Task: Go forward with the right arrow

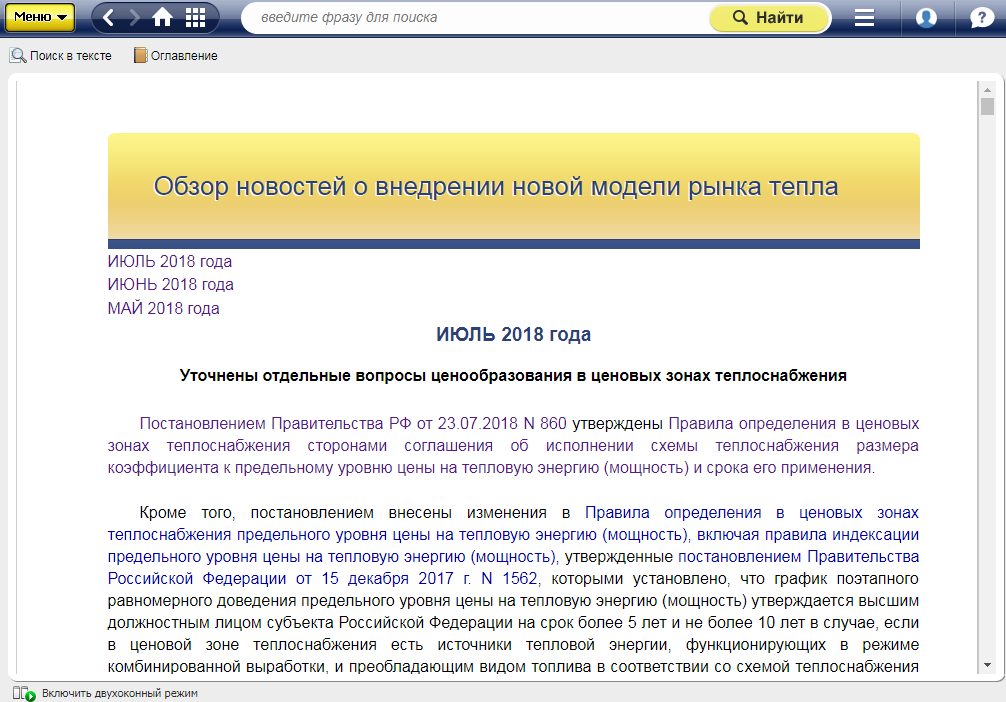Action: coord(134,18)
